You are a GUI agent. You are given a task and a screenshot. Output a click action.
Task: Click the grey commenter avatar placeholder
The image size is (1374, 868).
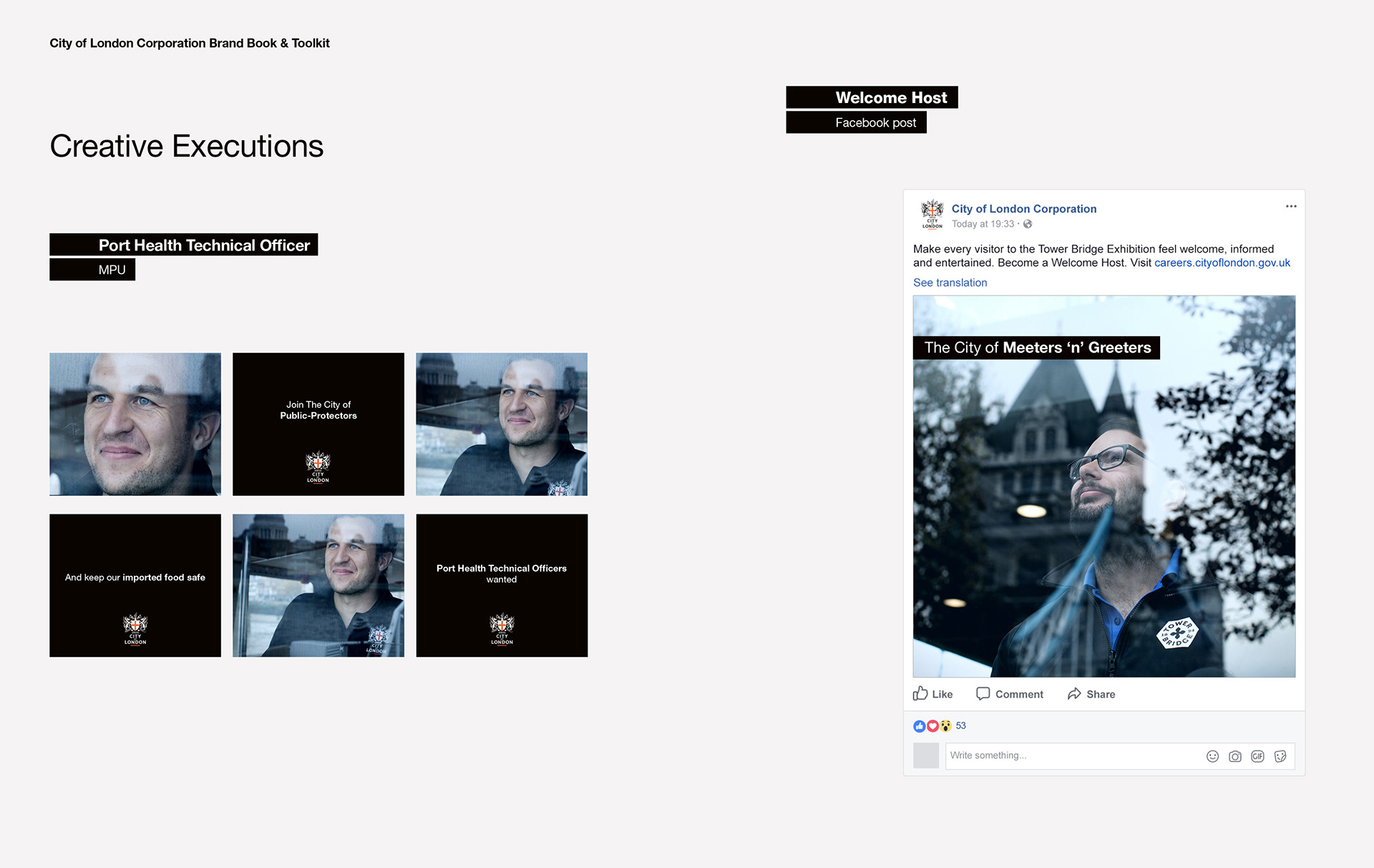[x=926, y=756]
